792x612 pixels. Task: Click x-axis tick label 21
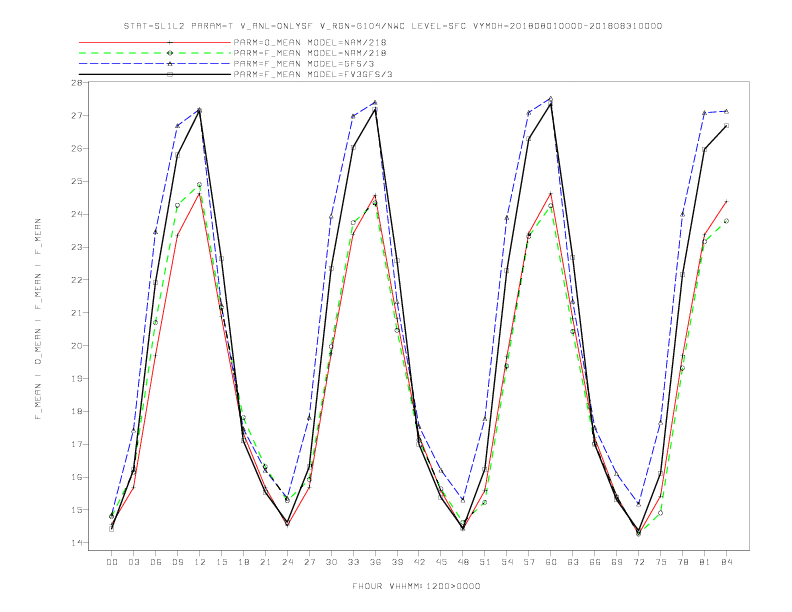click(x=265, y=562)
